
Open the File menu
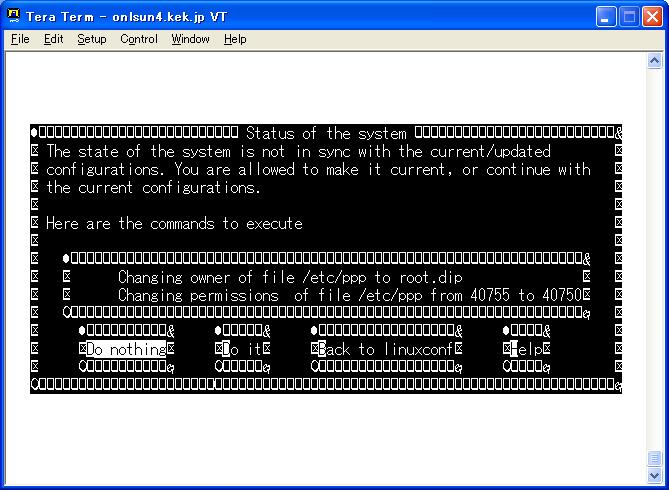pyautogui.click(x=20, y=39)
